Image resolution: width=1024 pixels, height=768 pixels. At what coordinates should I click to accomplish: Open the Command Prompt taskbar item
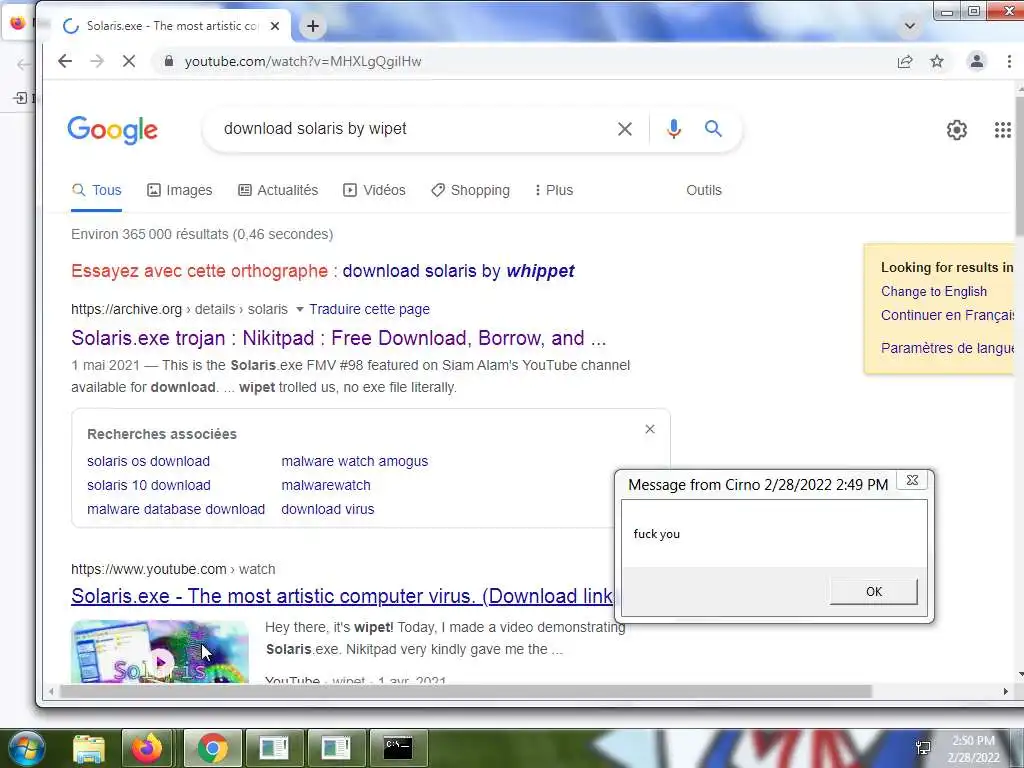click(398, 748)
